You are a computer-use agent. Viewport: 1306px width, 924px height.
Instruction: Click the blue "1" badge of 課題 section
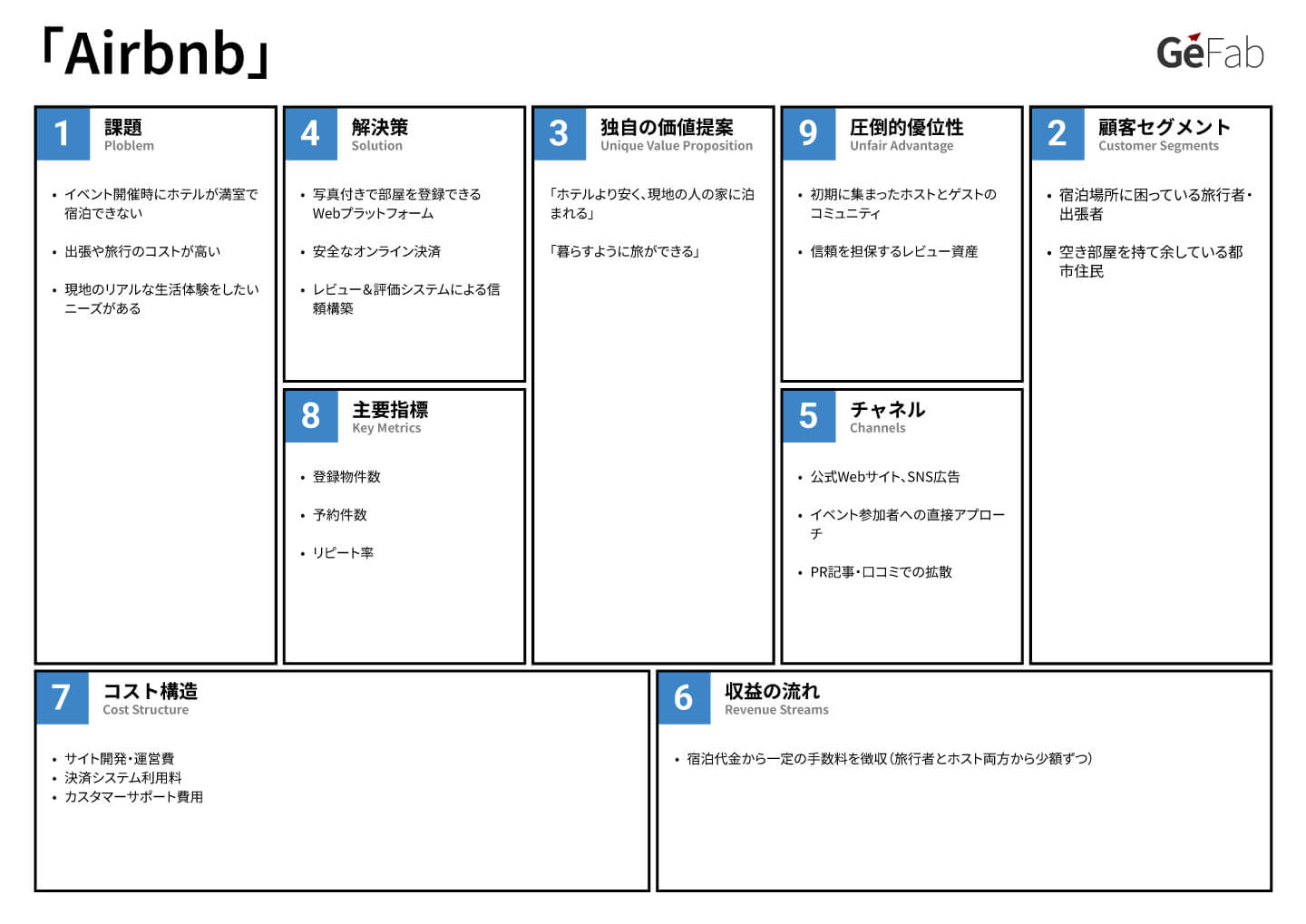(62, 134)
